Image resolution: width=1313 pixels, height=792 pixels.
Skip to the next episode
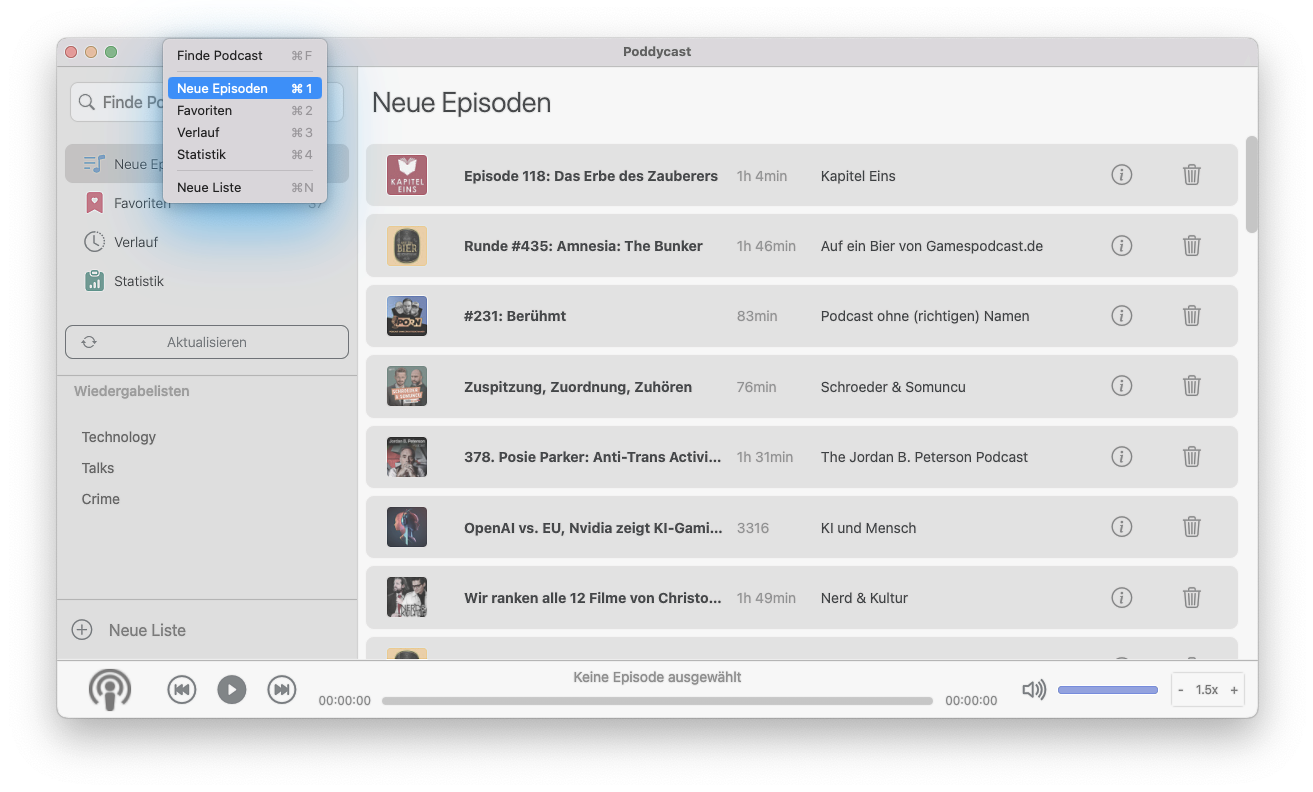pos(282,689)
